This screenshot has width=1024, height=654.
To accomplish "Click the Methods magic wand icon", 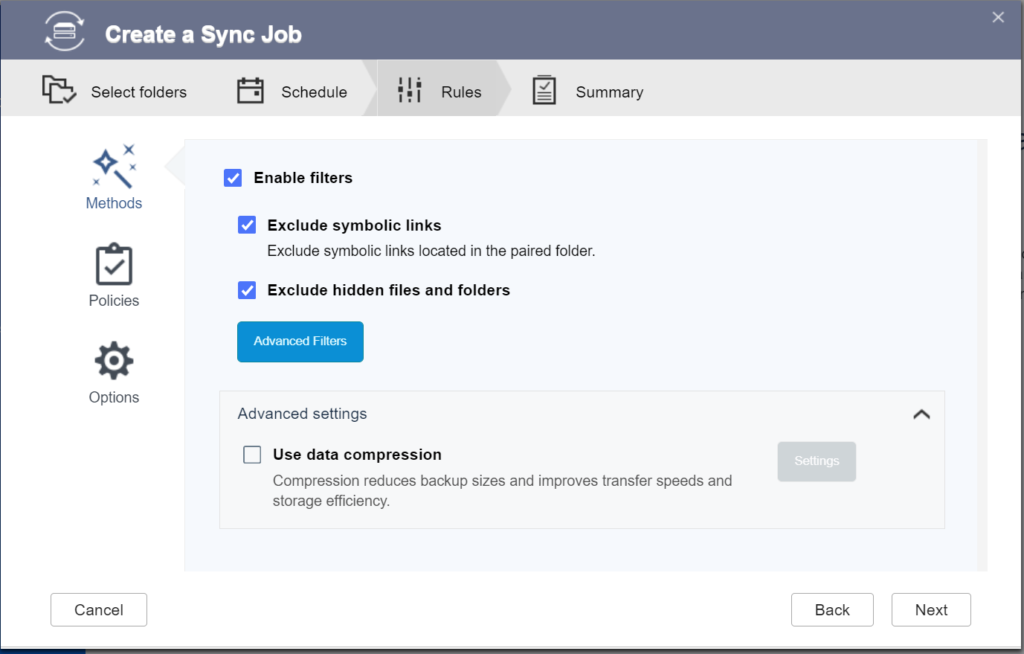I will 113,166.
